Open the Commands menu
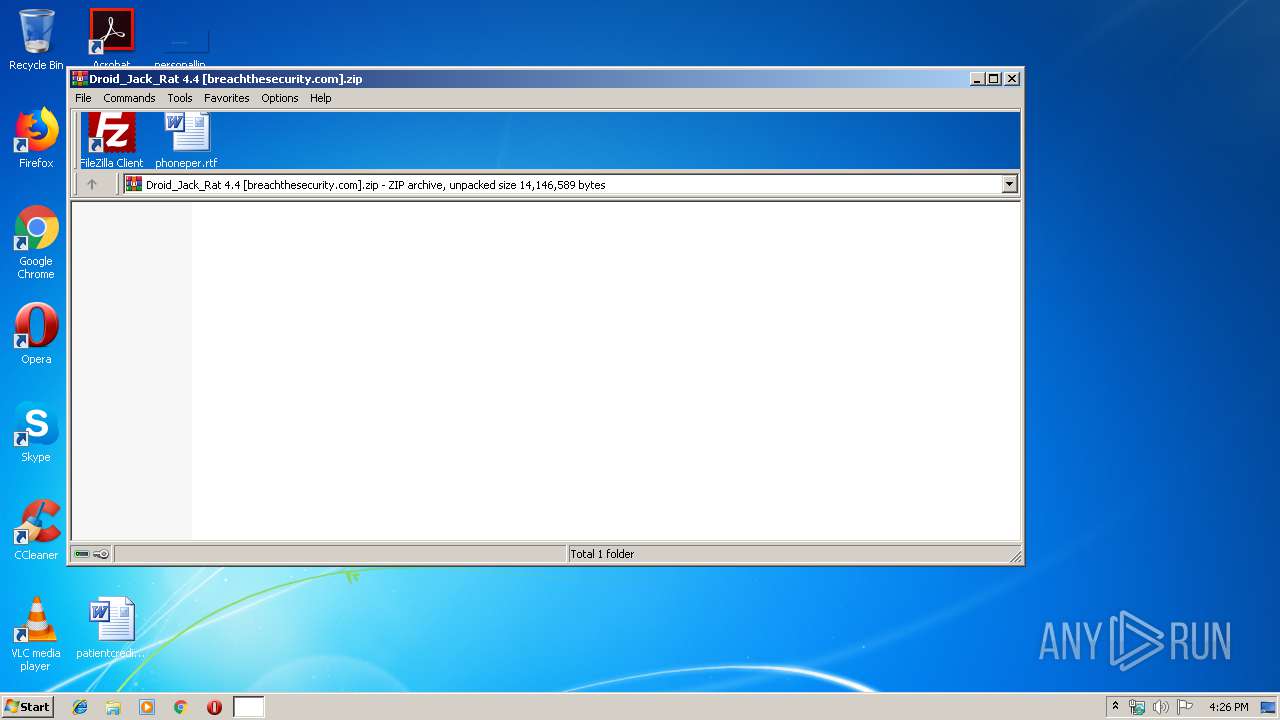Viewport: 1280px width, 720px height. (x=129, y=98)
